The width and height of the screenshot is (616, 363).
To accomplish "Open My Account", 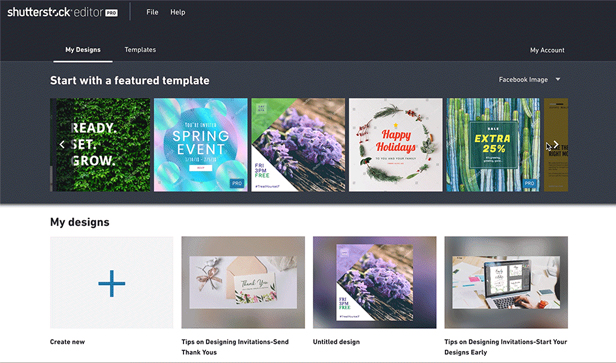I will coord(547,50).
